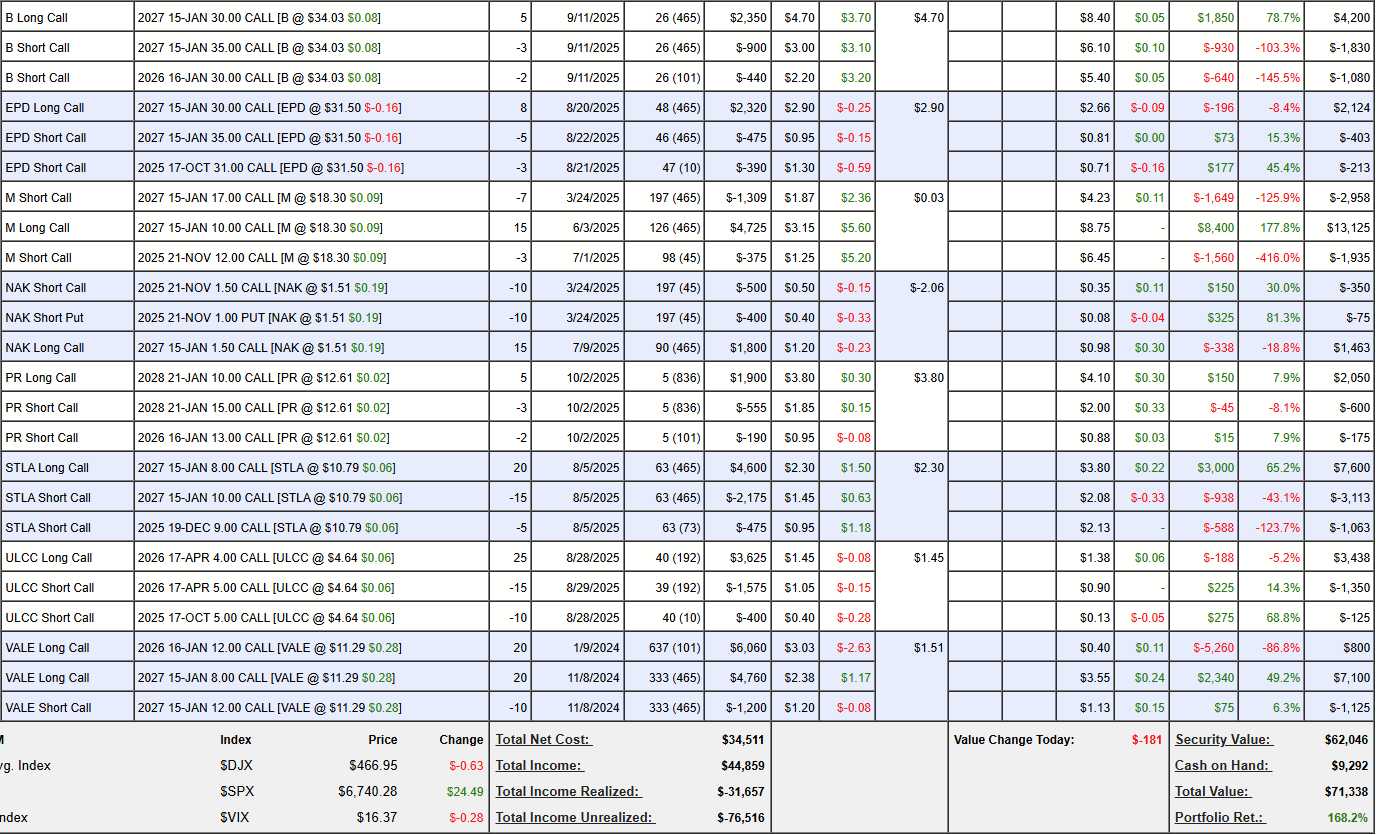The width and height of the screenshot is (1376, 835).
Task: Select the B Long Call position cell
Action: tap(38, 18)
